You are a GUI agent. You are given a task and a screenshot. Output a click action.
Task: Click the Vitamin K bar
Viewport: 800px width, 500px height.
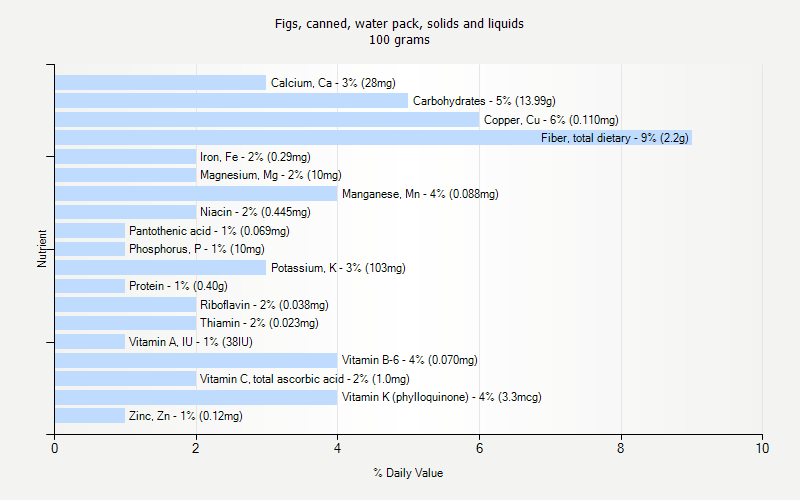click(x=196, y=397)
